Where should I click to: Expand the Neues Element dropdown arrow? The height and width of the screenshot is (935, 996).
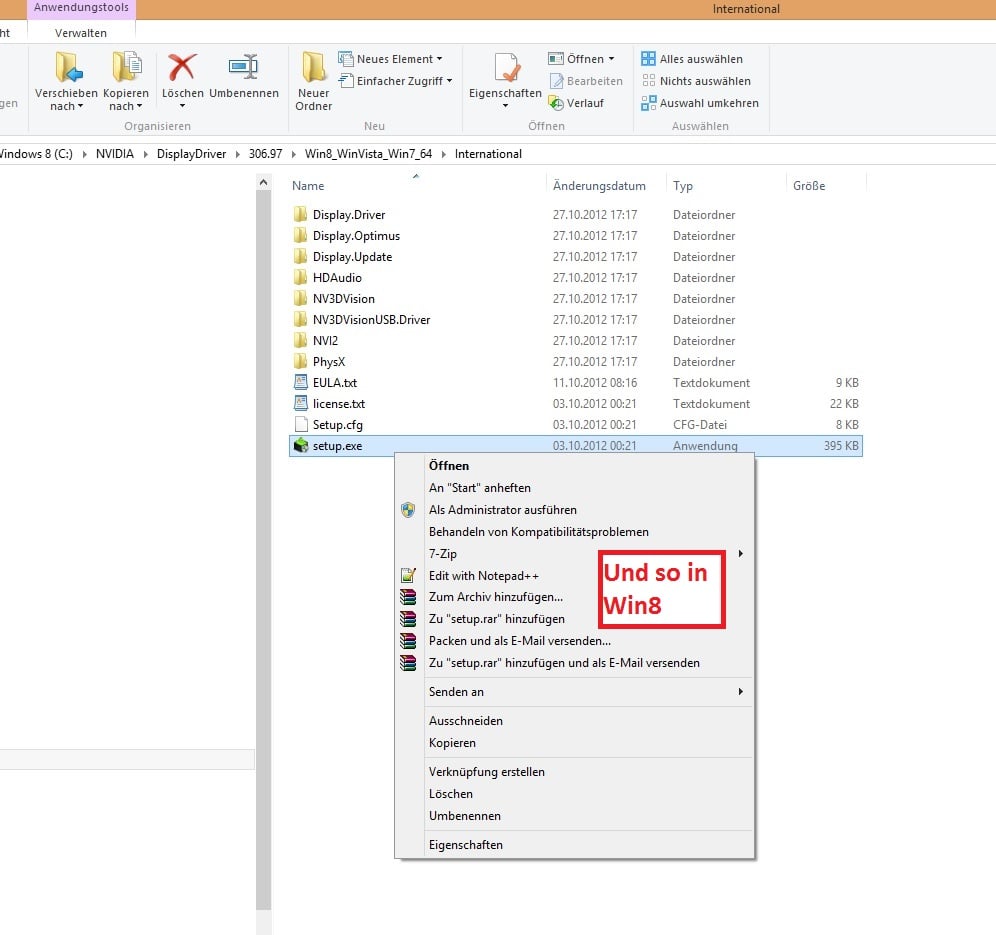pyautogui.click(x=439, y=58)
